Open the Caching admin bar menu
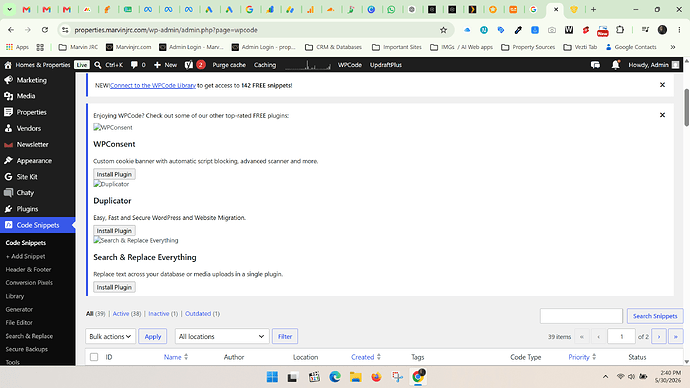The image size is (690, 388). point(264,65)
